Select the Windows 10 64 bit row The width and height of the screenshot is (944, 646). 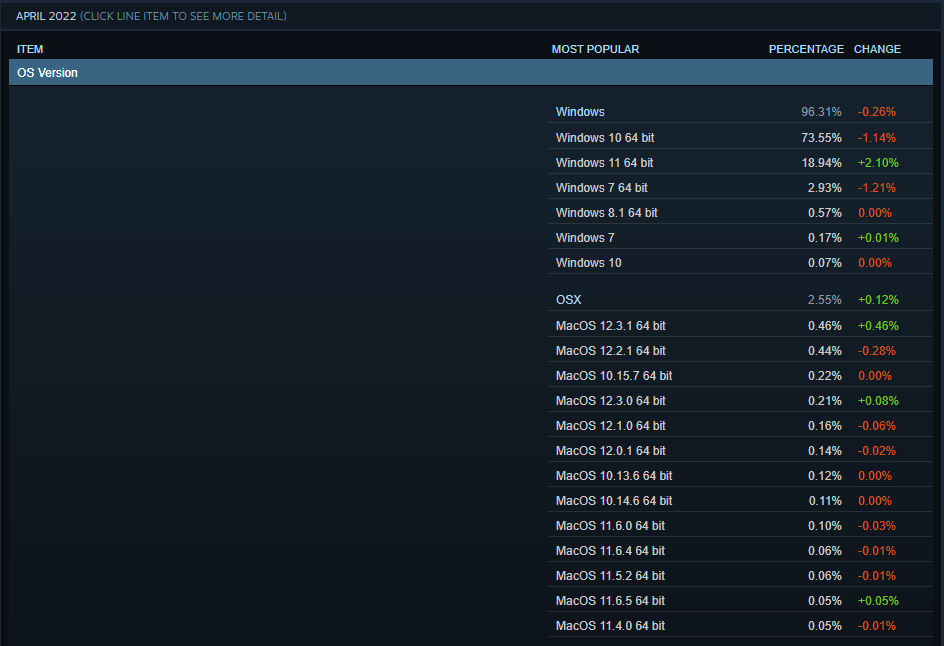coord(740,138)
